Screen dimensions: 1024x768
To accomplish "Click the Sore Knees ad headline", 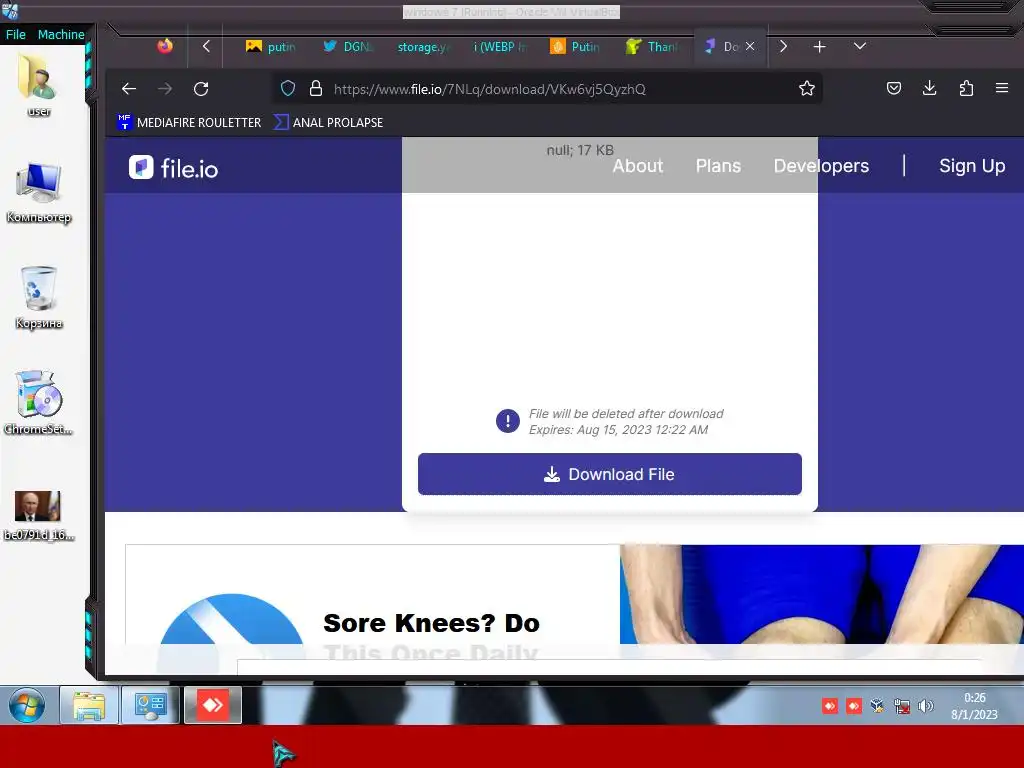I will click(x=431, y=623).
